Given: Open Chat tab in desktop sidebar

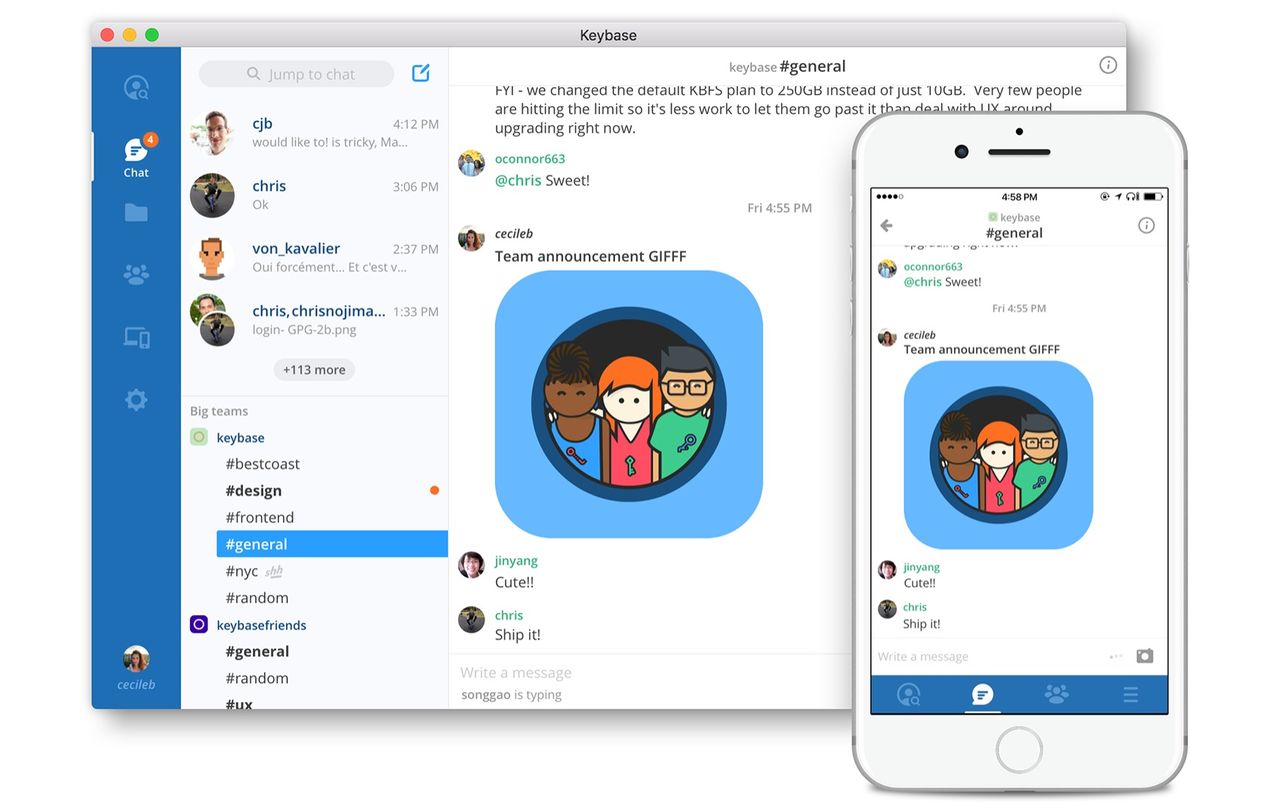Looking at the screenshot, I should 136,156.
